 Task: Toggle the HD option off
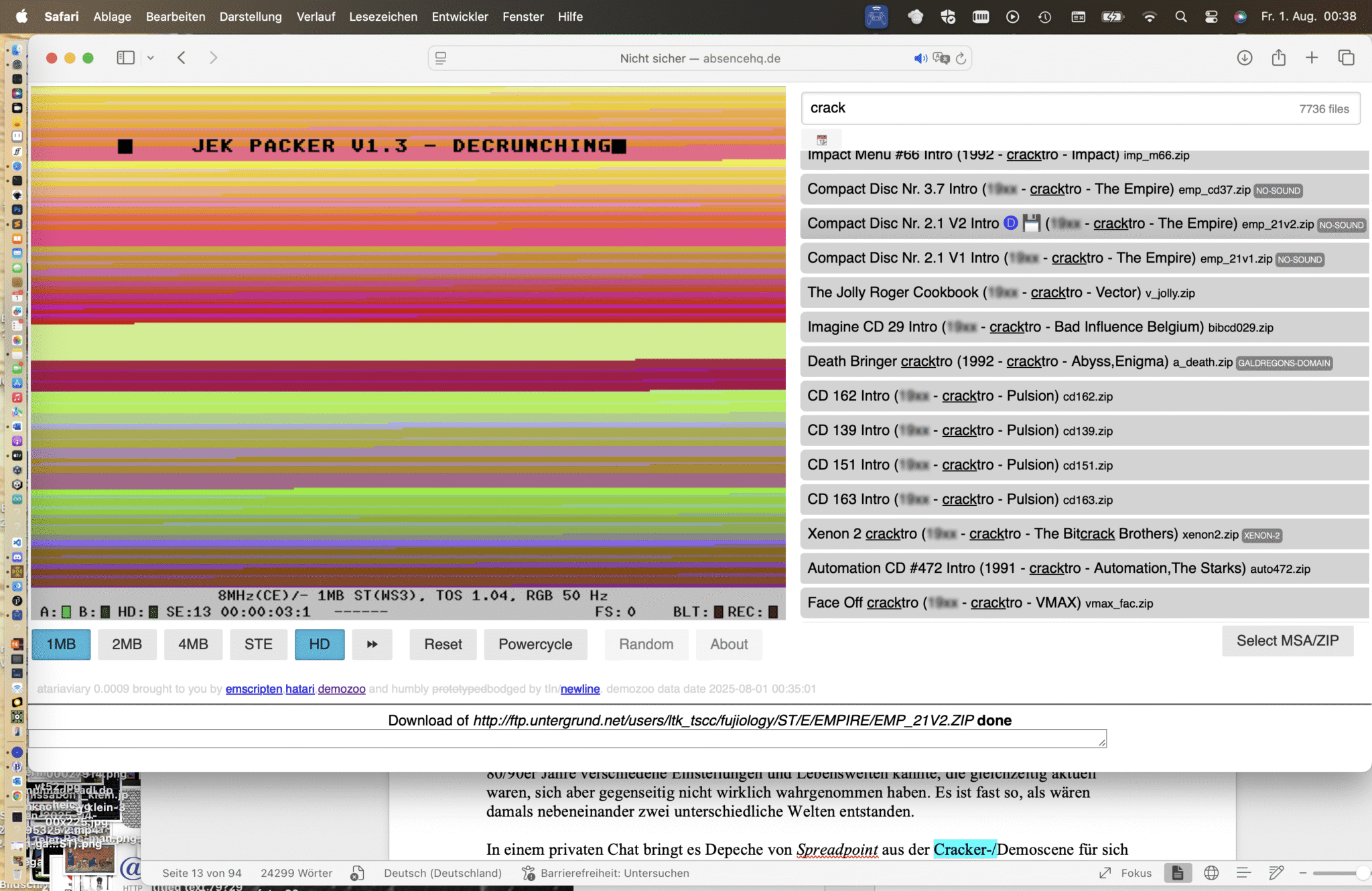(x=320, y=644)
